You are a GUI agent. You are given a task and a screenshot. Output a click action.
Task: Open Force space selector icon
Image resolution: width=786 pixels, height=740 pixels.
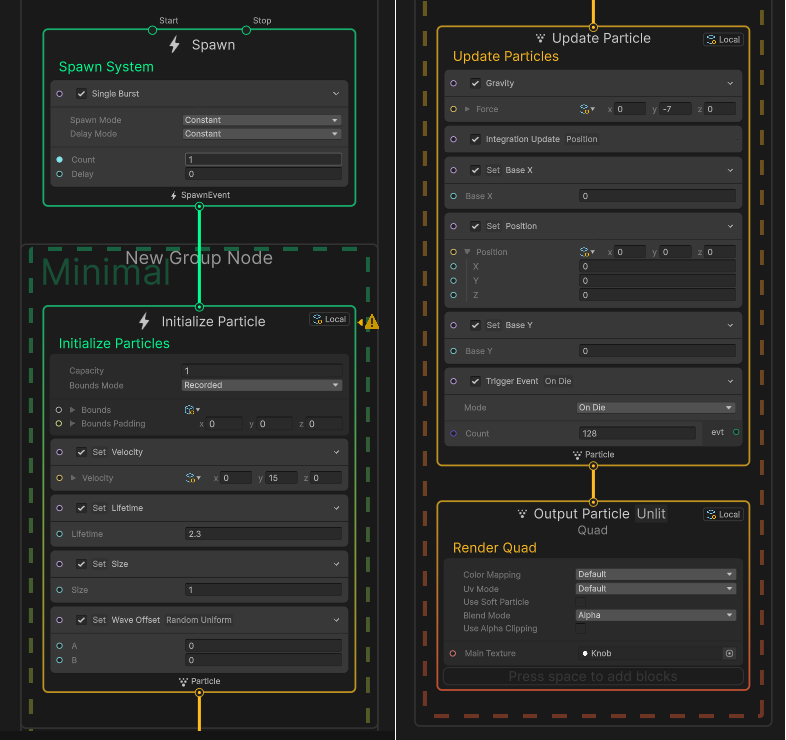(x=586, y=109)
